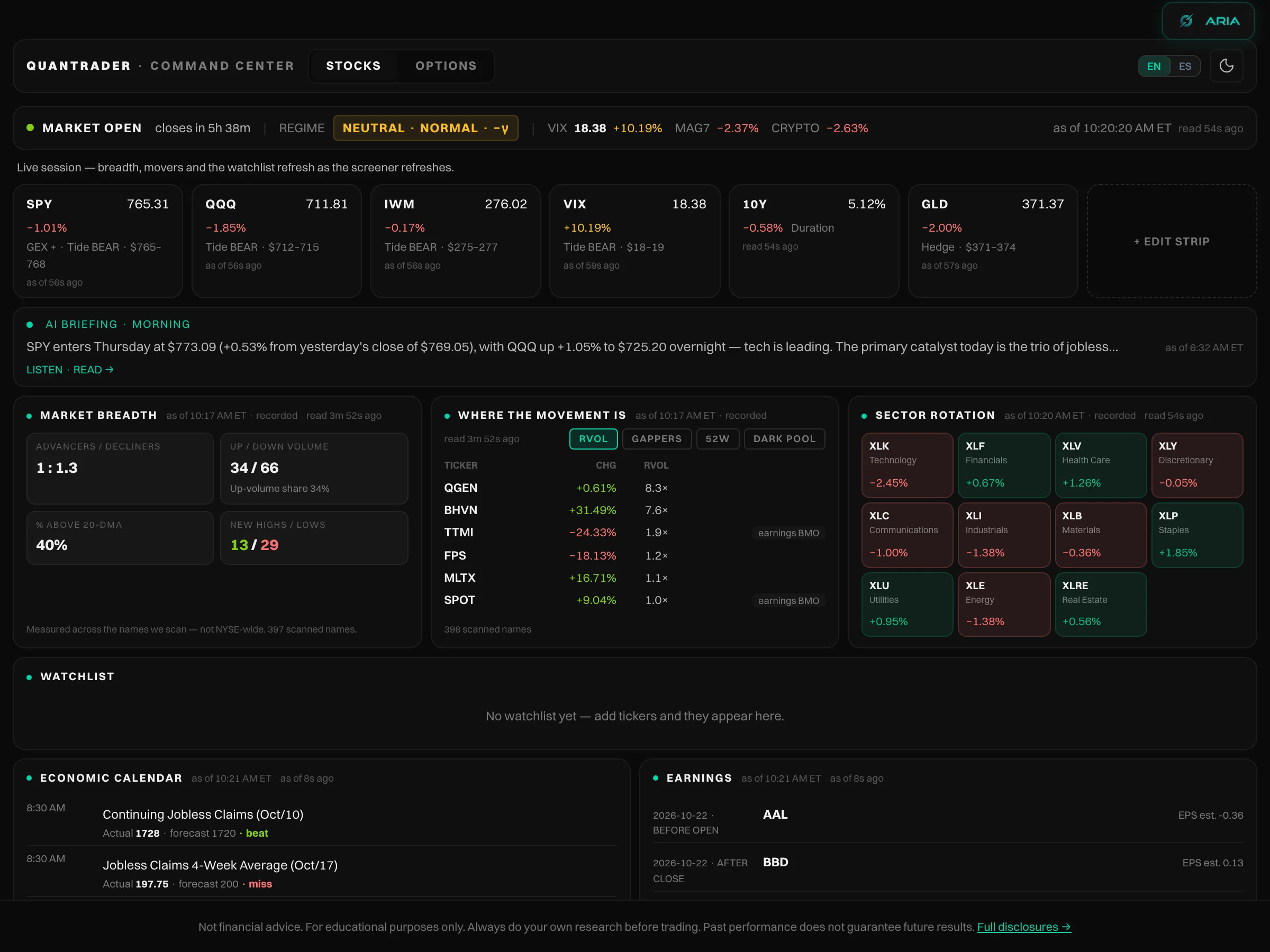Click the NEUTRAL · NORMAL regime badge
This screenshot has height=952, width=1270.
click(x=425, y=128)
